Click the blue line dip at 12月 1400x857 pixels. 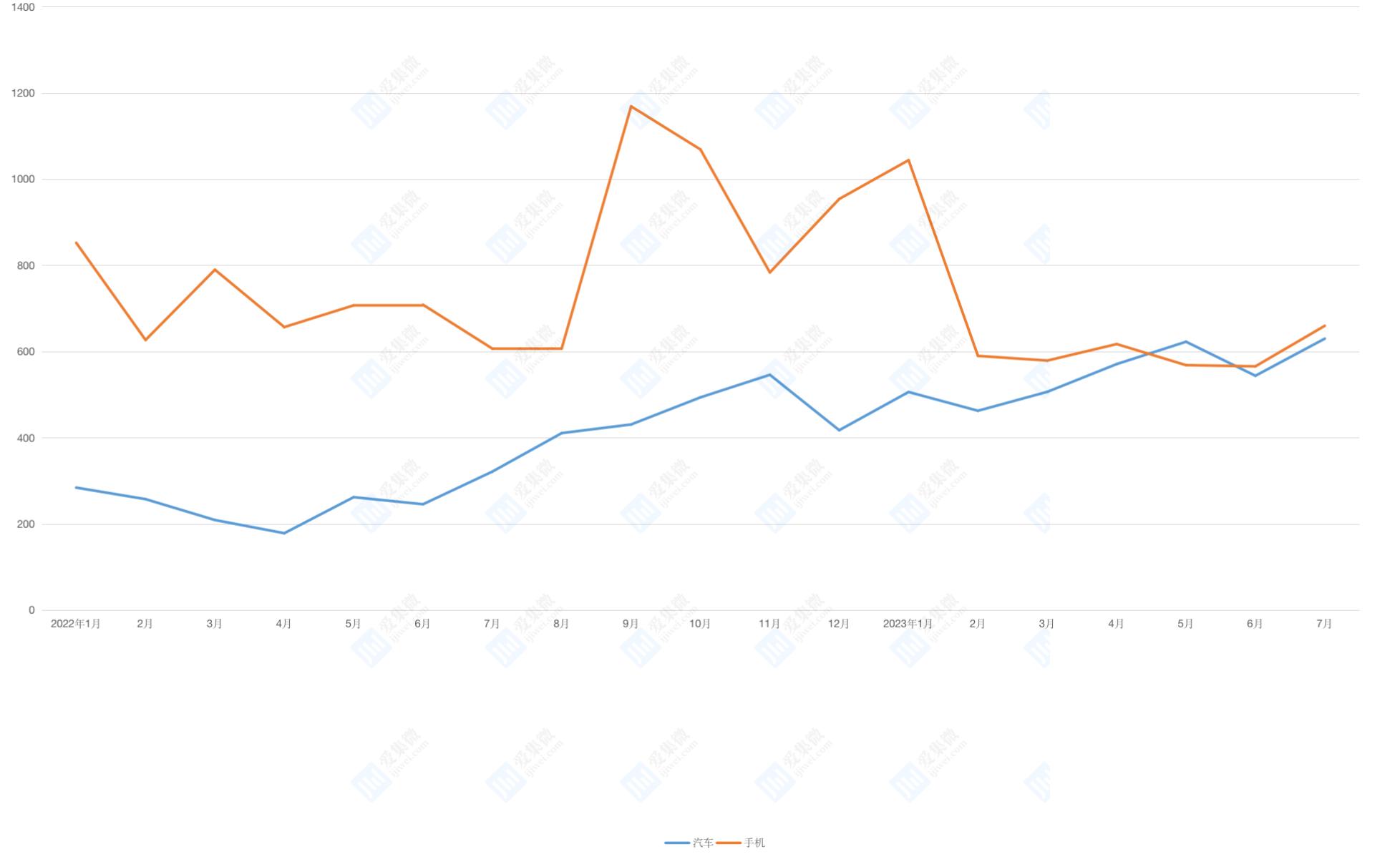tap(839, 430)
